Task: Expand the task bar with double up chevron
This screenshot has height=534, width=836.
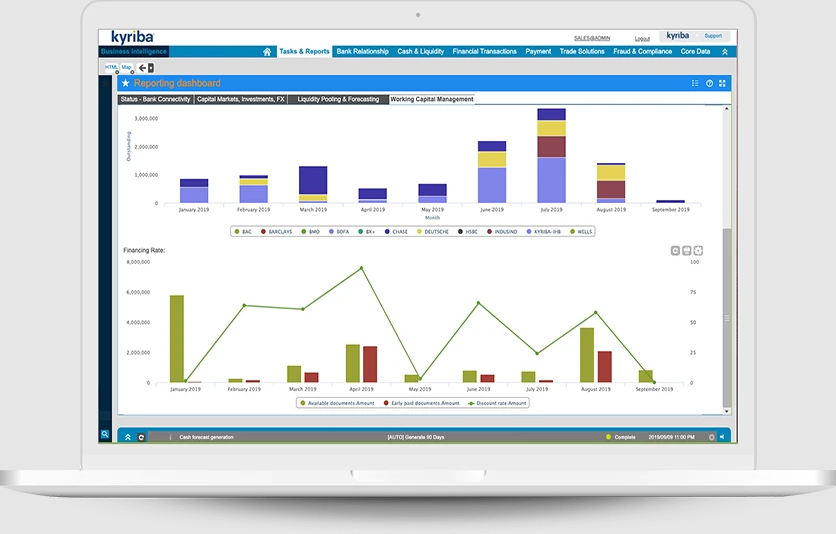Action: point(128,437)
